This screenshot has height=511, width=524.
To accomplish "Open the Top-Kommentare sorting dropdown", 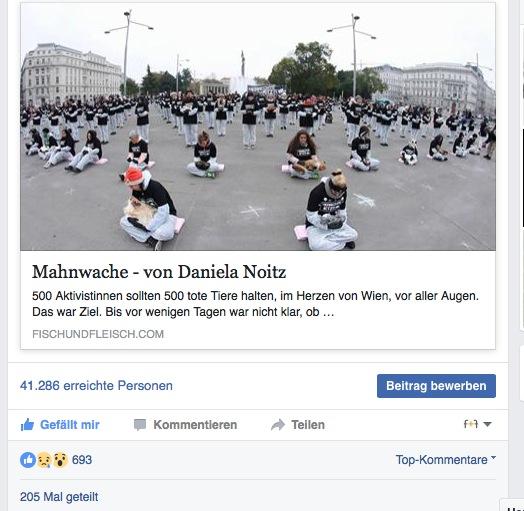I will pyautogui.click(x=446, y=460).
